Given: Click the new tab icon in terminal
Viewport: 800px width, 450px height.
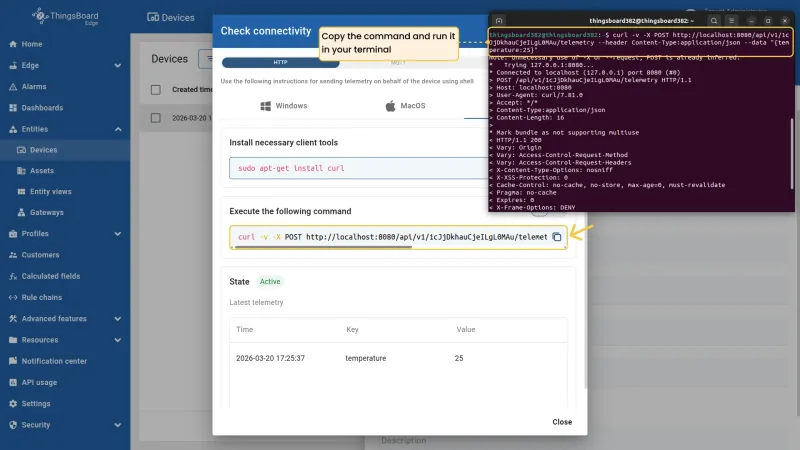Looking at the screenshot, I should click(x=499, y=21).
